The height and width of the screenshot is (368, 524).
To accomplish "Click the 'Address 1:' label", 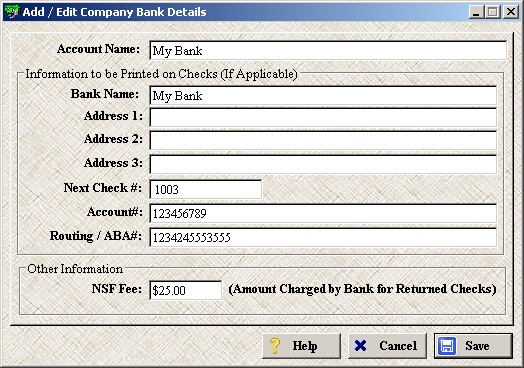I will click(113, 116).
